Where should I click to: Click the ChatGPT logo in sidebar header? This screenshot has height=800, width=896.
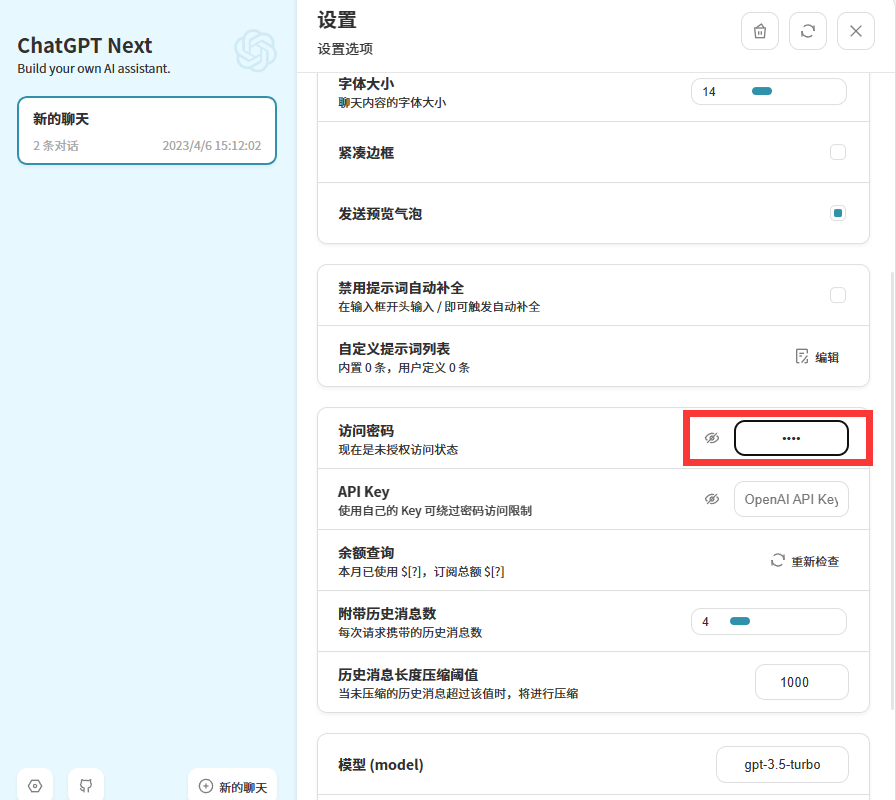pos(255,51)
